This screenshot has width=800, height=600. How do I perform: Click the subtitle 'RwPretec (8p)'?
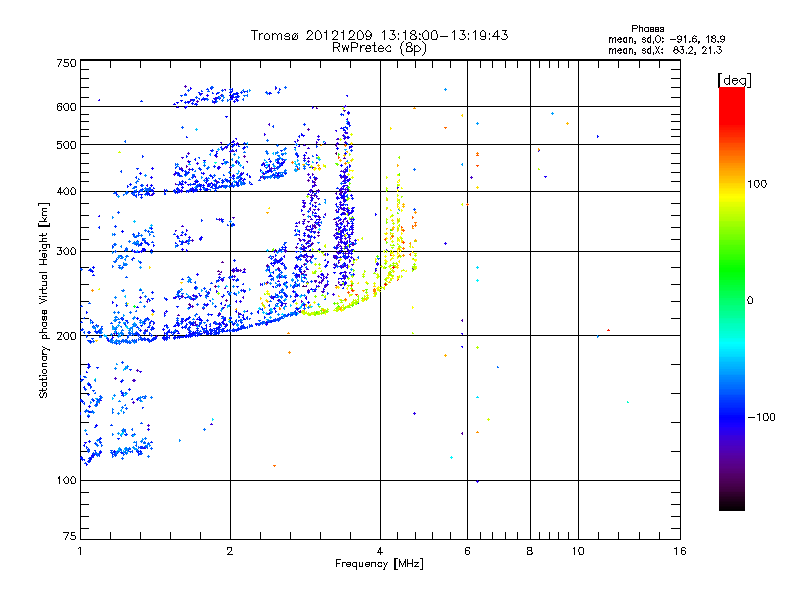[x=379, y=48]
